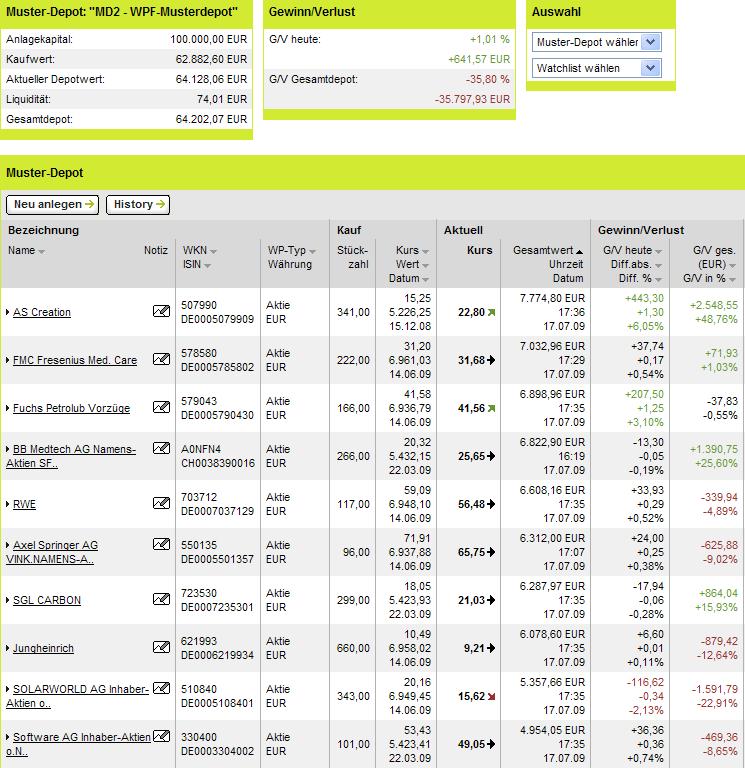
Task: Open the BB Medtech AG Namens-Aktien link
Action: [71, 456]
